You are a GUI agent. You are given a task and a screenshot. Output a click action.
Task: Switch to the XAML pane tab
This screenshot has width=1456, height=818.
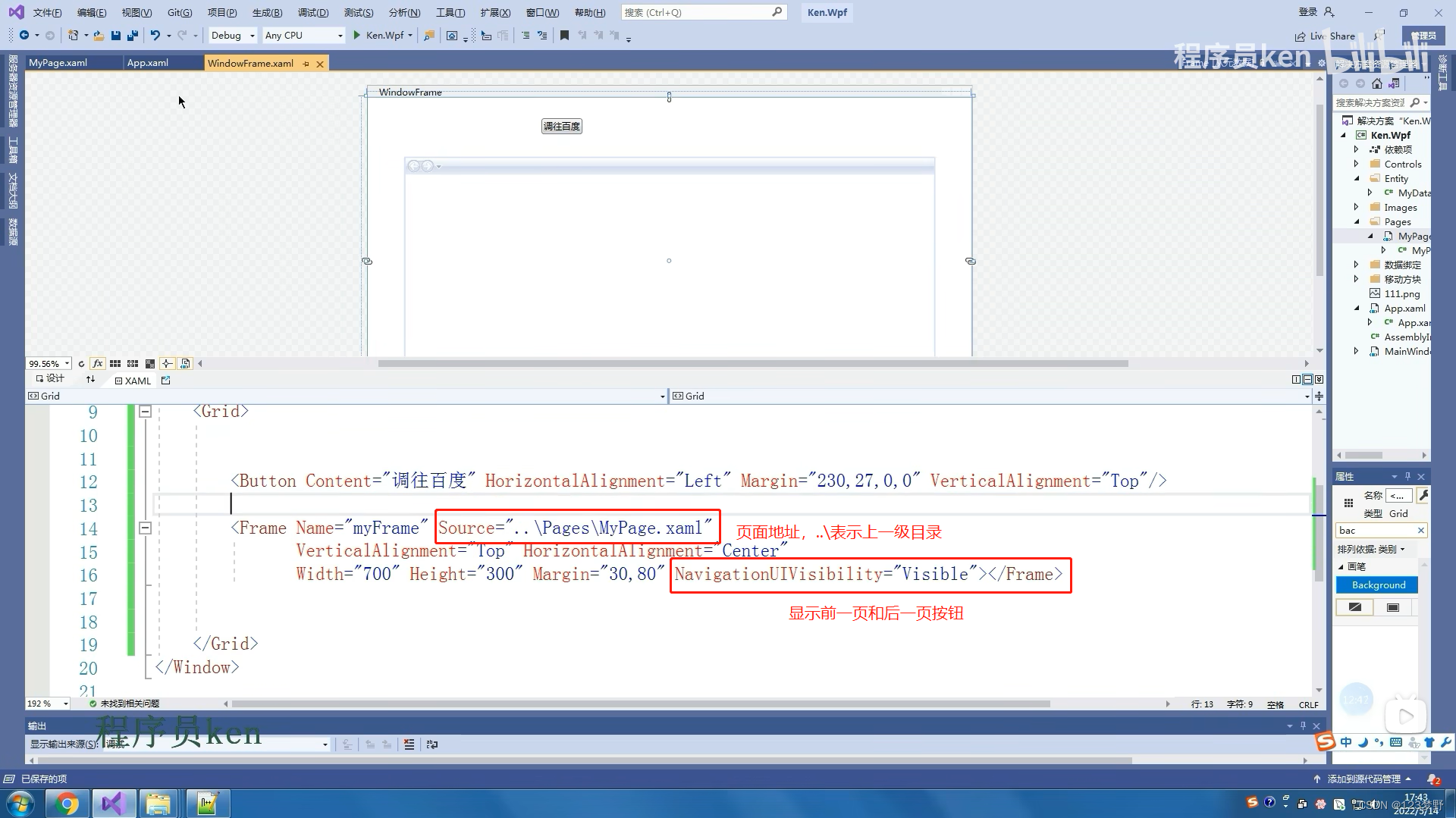point(133,381)
